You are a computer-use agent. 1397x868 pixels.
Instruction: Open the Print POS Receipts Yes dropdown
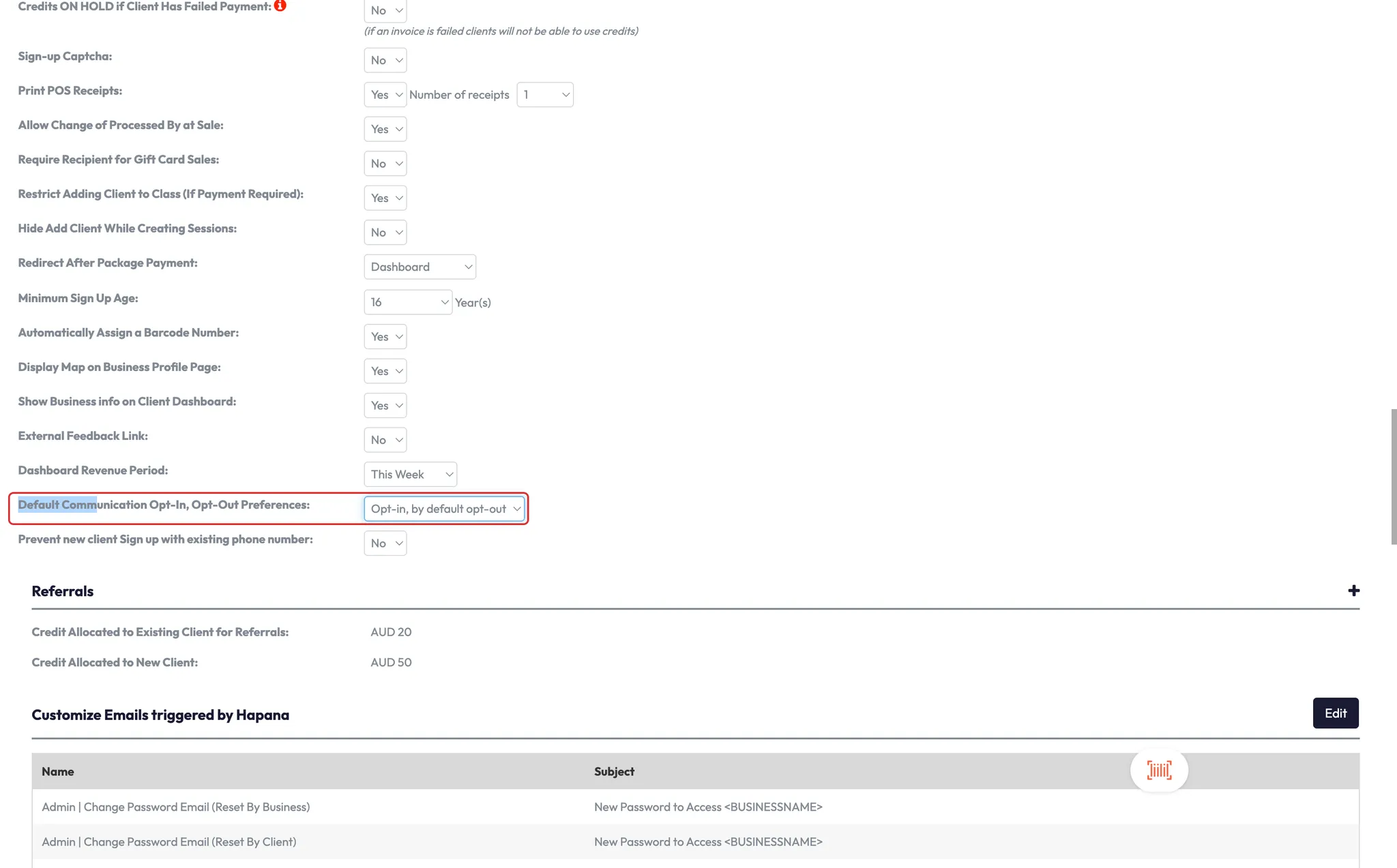[385, 95]
